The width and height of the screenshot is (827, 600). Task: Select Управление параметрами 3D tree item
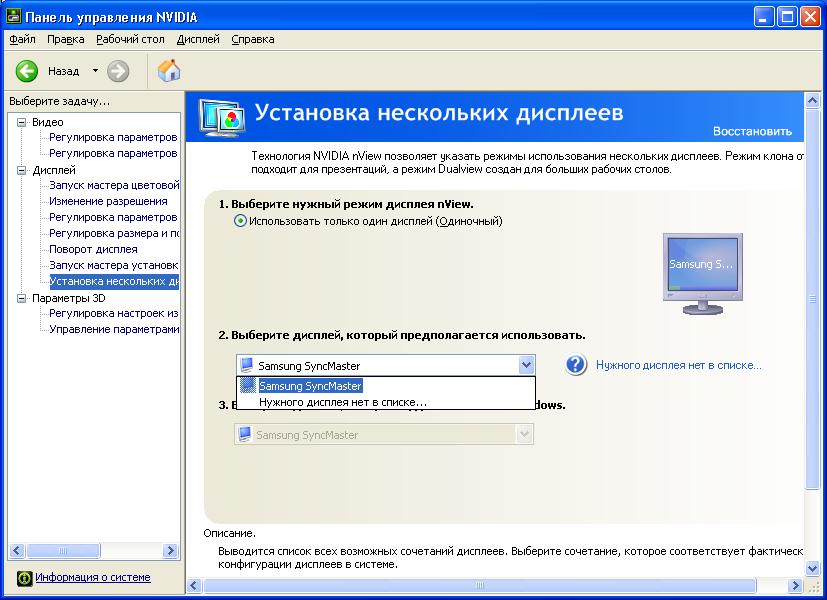[114, 329]
